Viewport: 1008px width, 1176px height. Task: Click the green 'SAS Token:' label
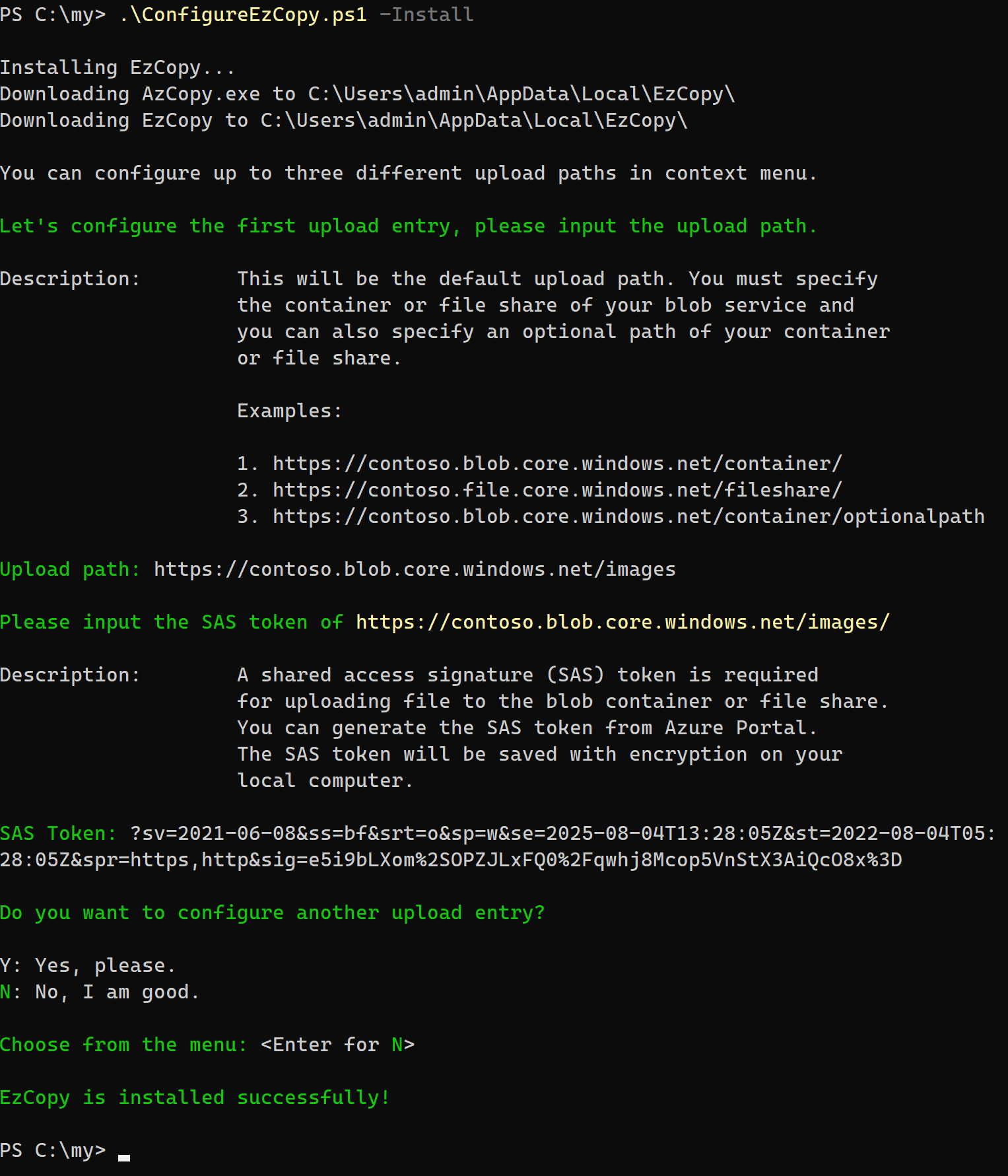(58, 833)
